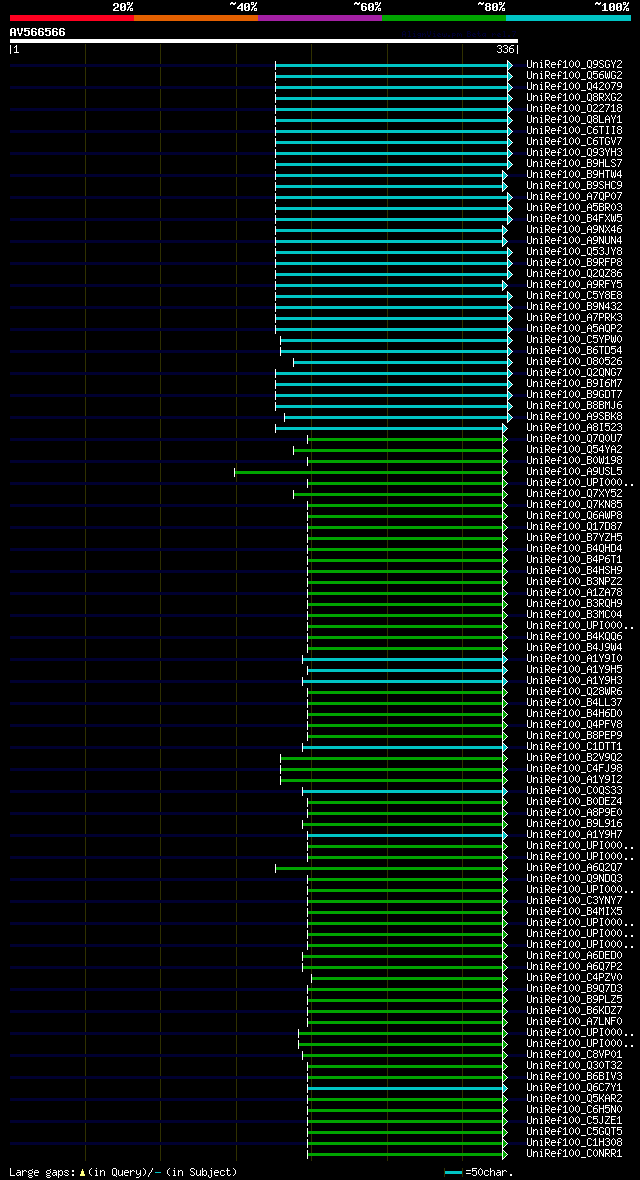
Task: Click the UniRef100_C5Y8E8 label
Action: pyautogui.click(x=574, y=296)
